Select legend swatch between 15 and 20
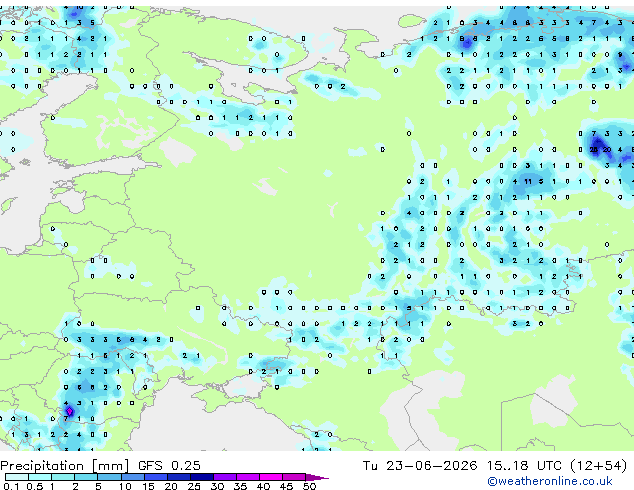The width and height of the screenshot is (634, 490). (x=156, y=477)
